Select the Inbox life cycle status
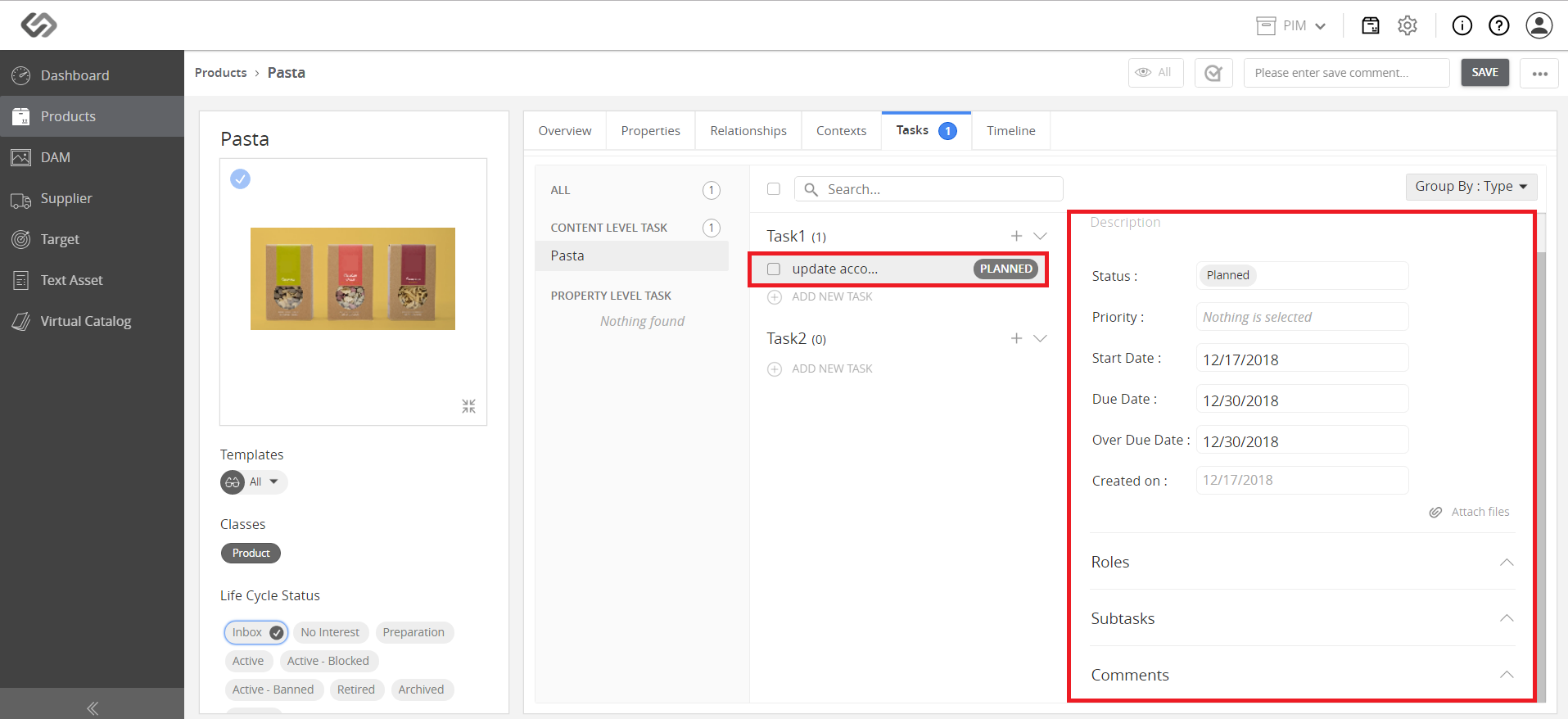Image resolution: width=1568 pixels, height=719 pixels. [256, 632]
